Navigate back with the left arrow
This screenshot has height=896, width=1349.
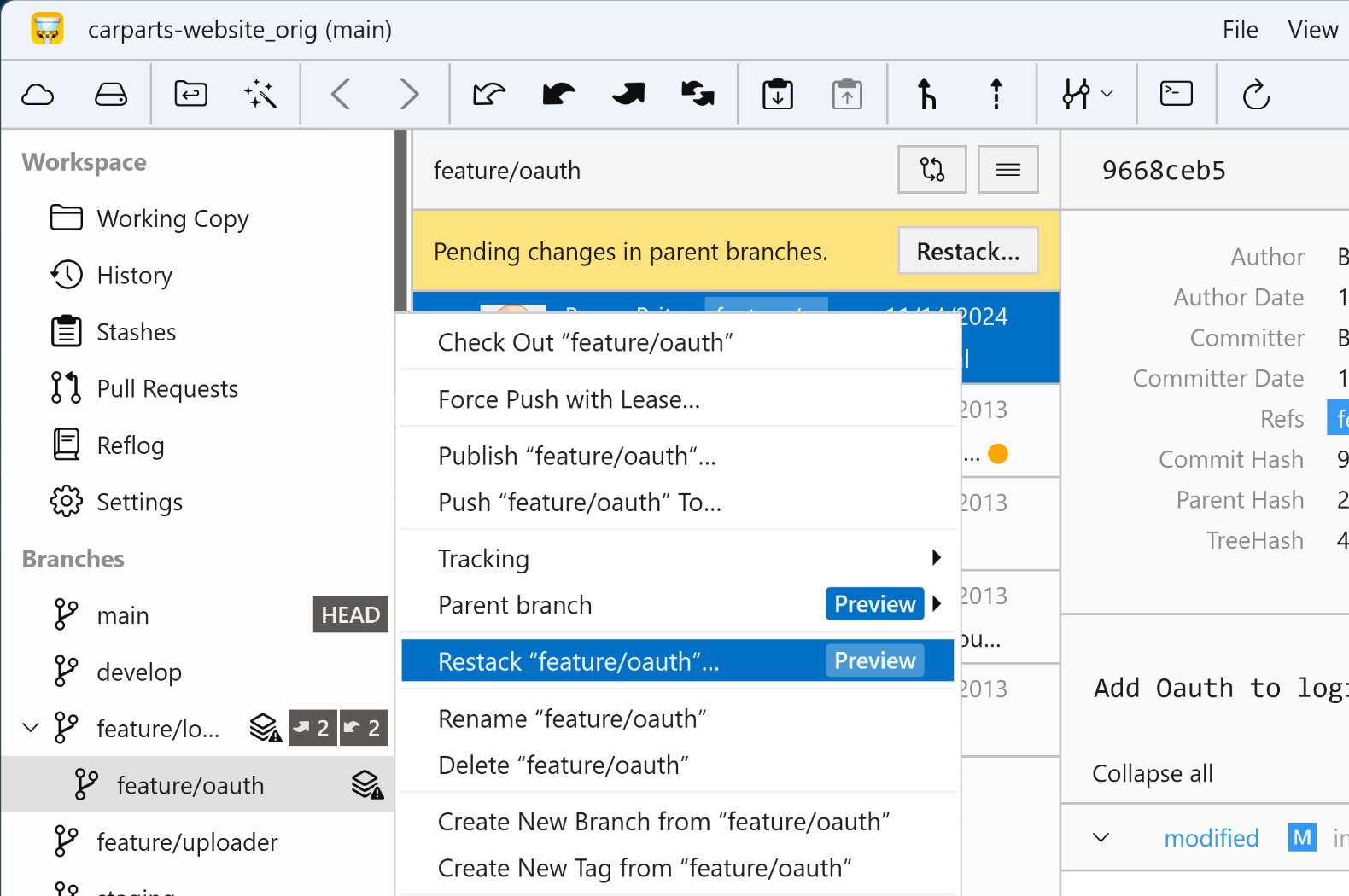[341, 94]
